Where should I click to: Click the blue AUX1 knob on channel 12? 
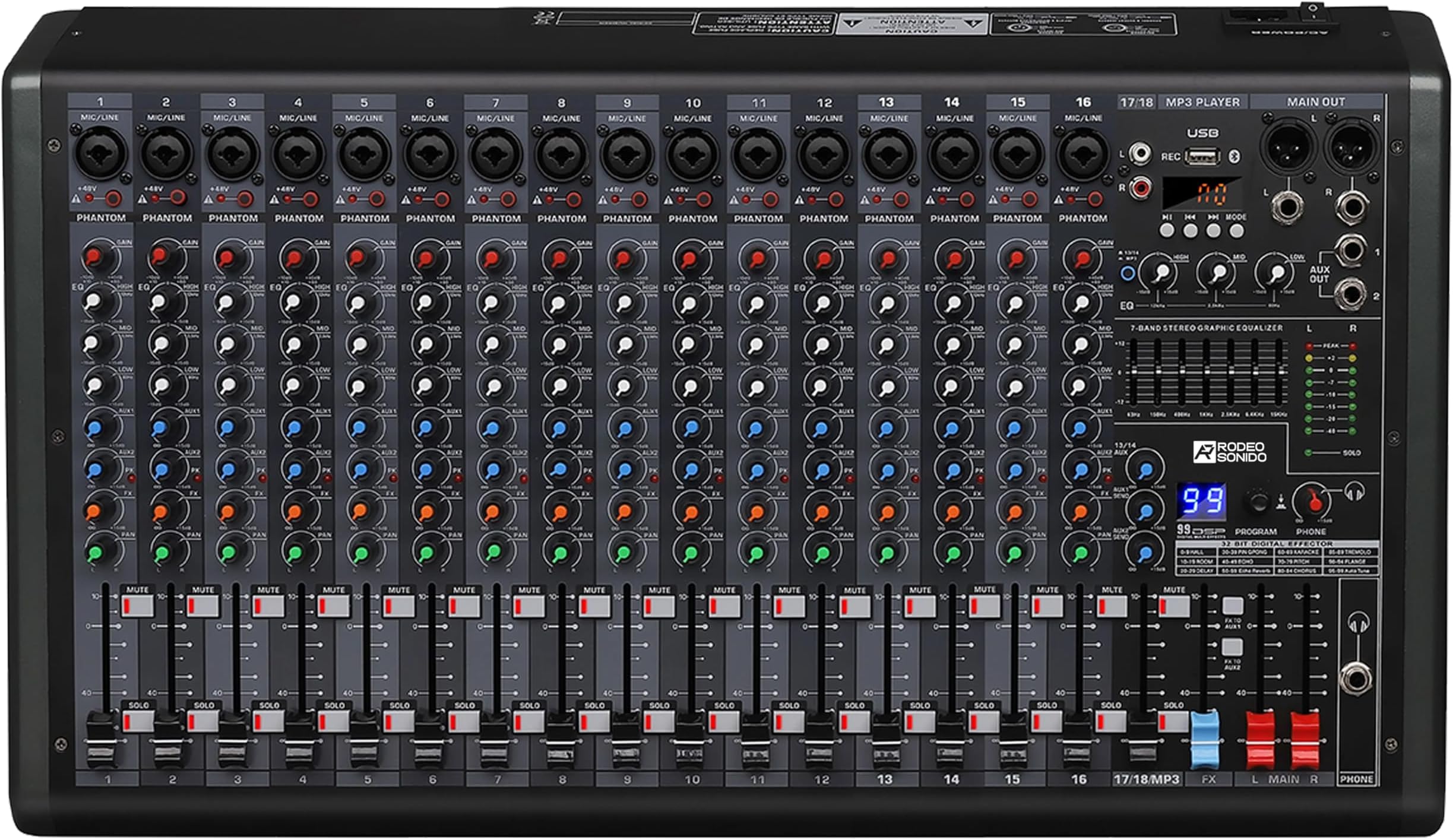coord(821,429)
